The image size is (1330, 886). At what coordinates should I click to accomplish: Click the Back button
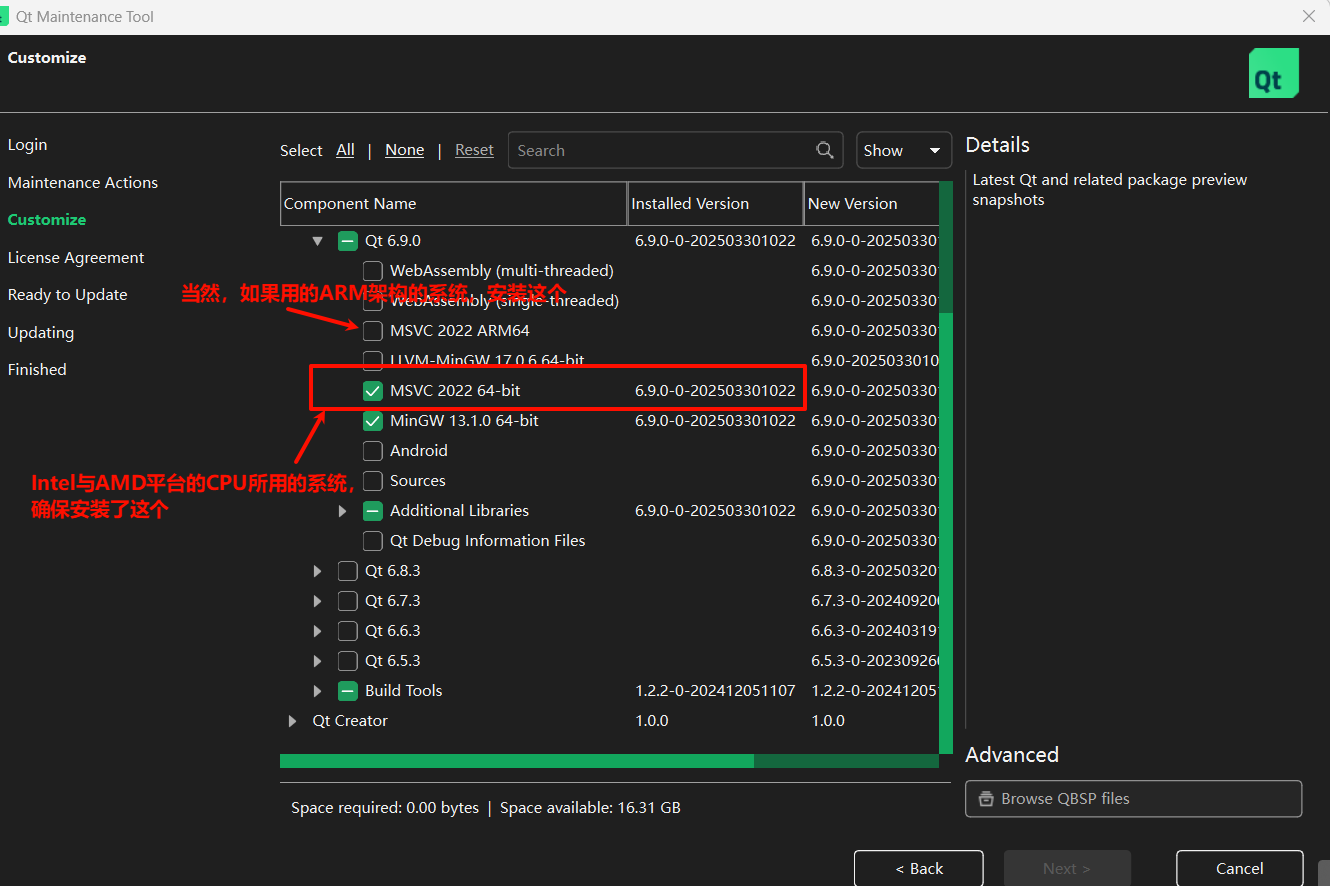(x=919, y=868)
